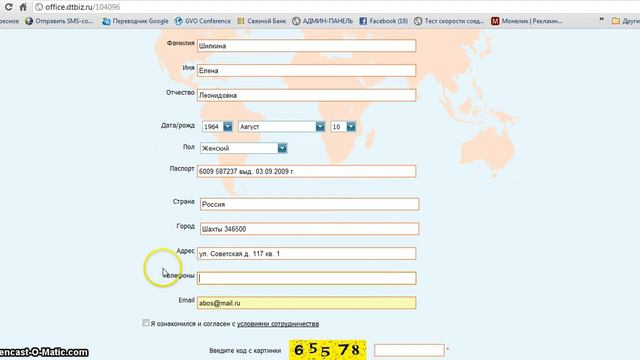
Task: Open the birth month dropdown Август
Action: point(282,127)
